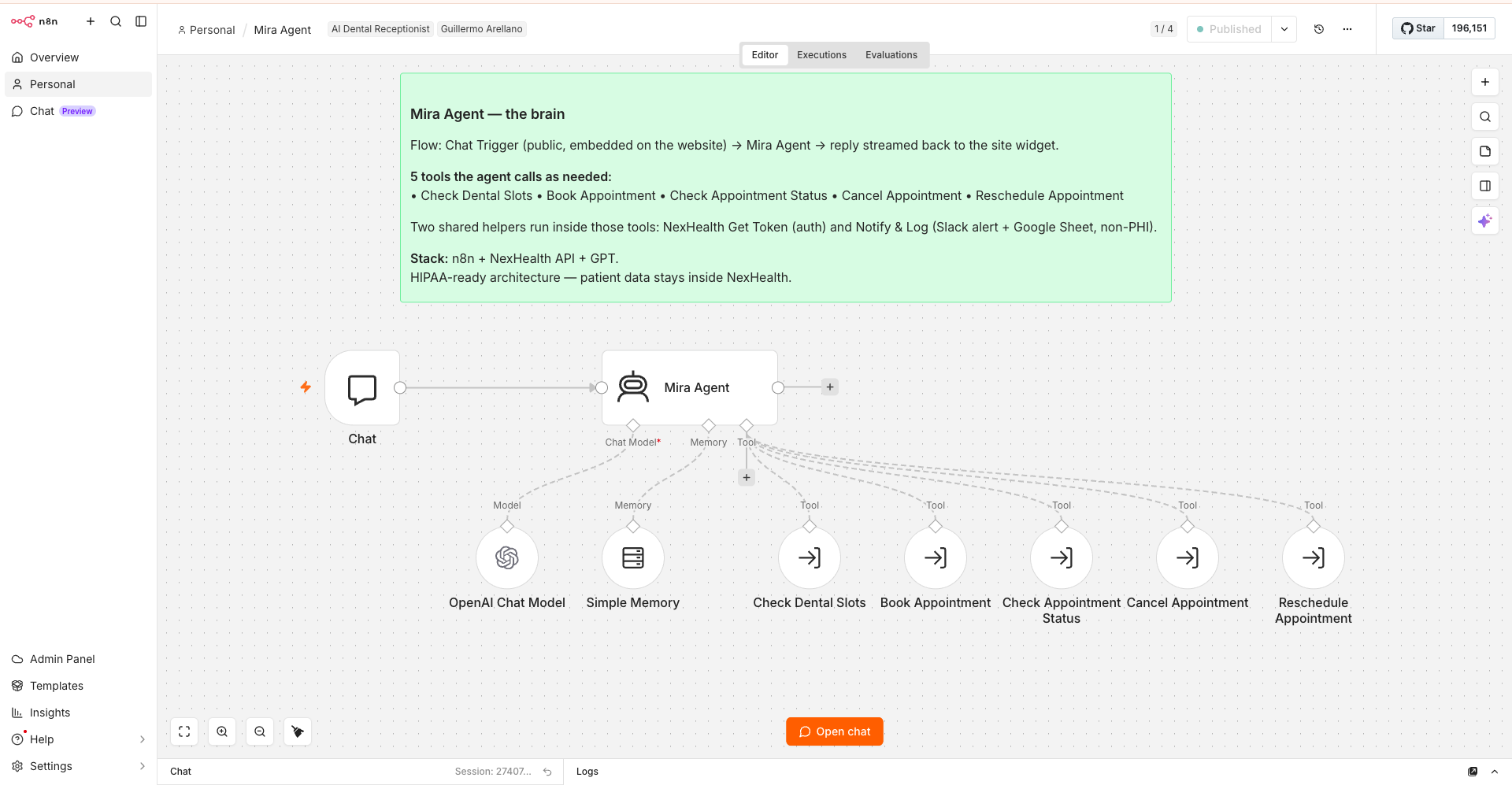1512x785 pixels.
Task: Select the Chat panel tab at bottom
Action: click(x=181, y=772)
